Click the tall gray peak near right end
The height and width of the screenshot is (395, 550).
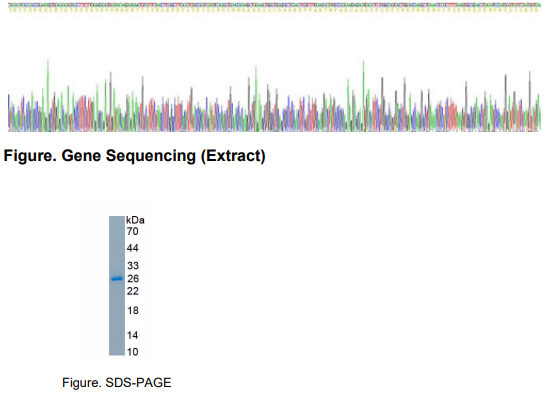[530, 93]
